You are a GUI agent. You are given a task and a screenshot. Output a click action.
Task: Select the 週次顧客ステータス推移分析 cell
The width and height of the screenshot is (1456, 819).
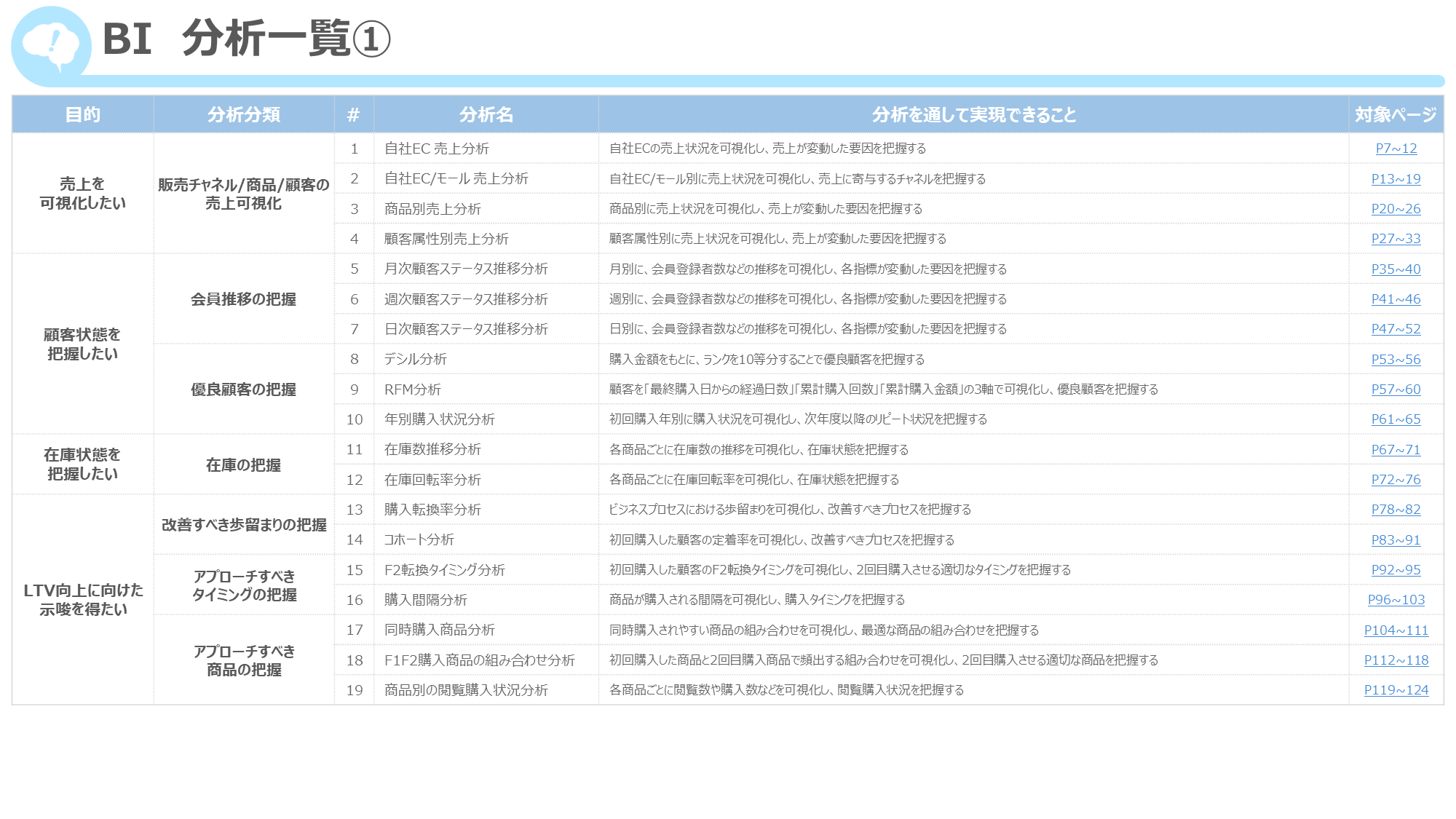point(486,299)
